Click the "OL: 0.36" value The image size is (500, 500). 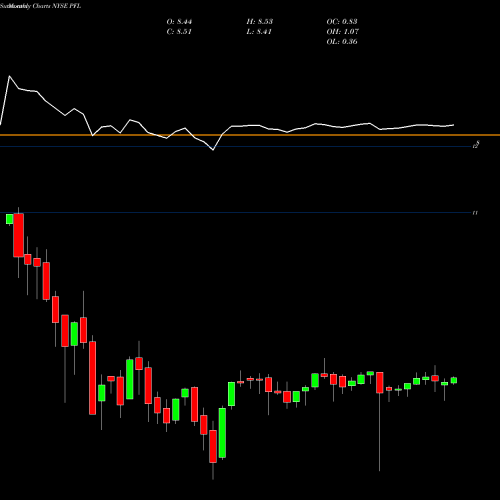[x=342, y=42]
